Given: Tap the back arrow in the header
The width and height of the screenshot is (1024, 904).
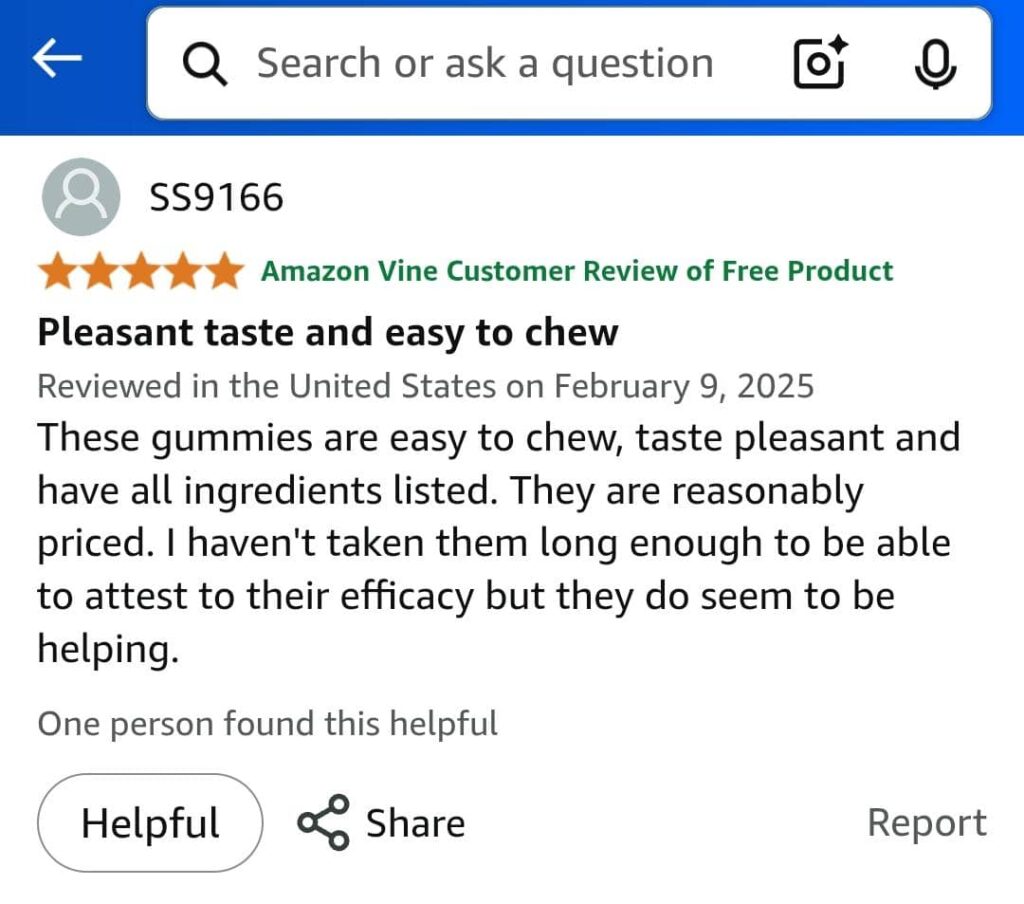Looking at the screenshot, I should [x=57, y=62].
